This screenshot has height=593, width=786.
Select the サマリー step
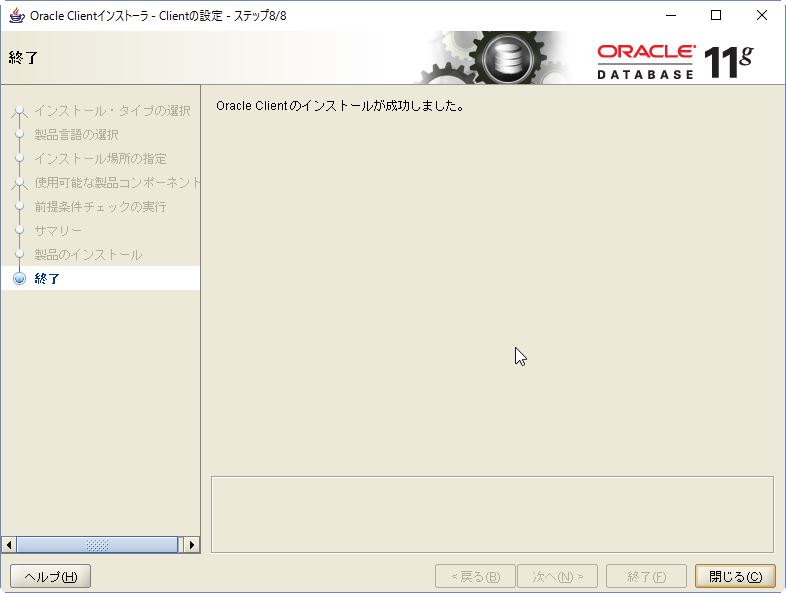click(x=58, y=231)
